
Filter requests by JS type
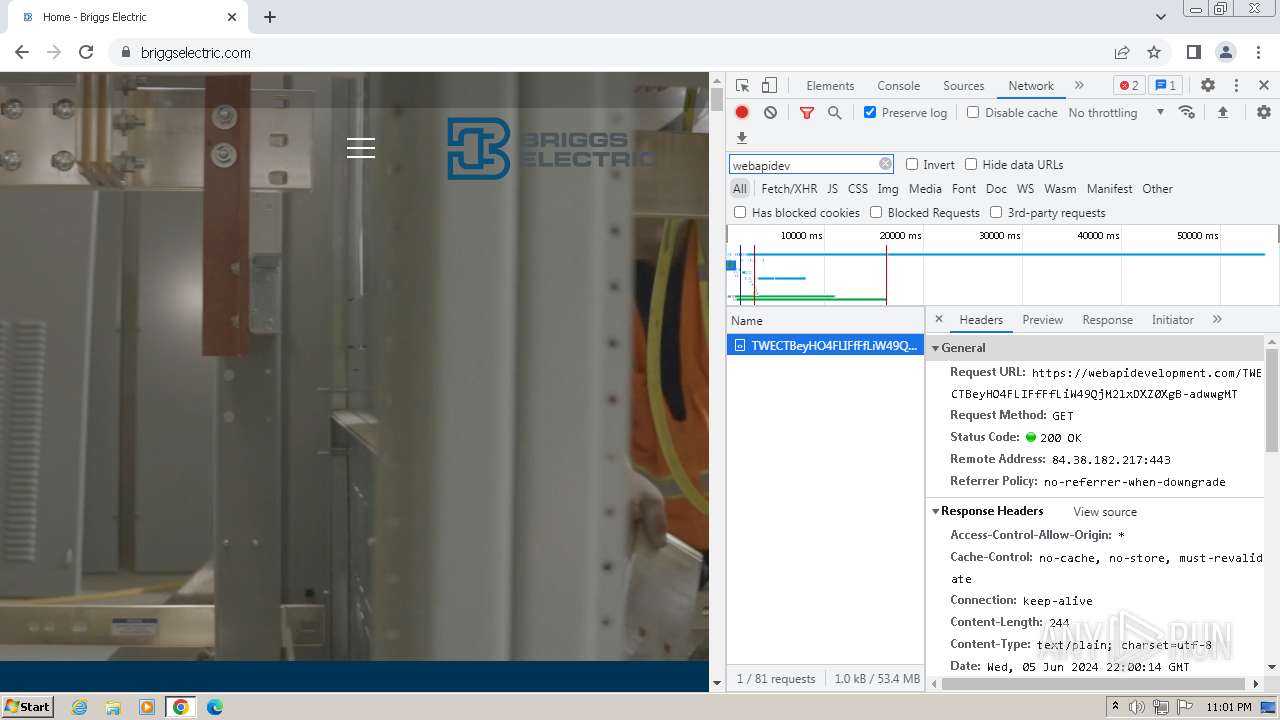point(832,189)
